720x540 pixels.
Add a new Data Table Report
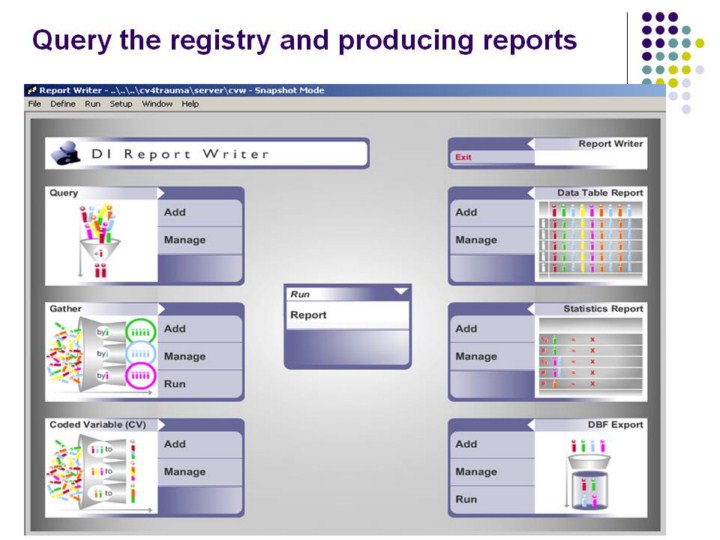click(x=466, y=212)
